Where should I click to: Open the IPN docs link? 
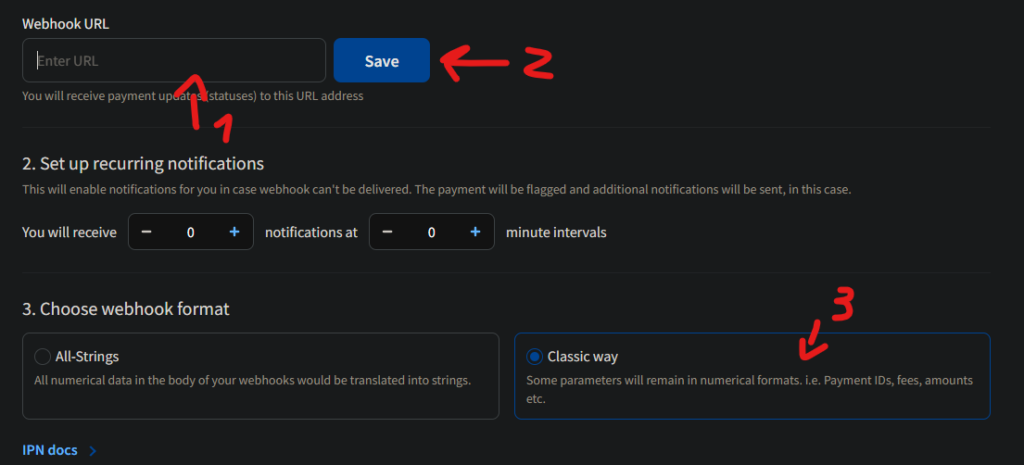50,450
